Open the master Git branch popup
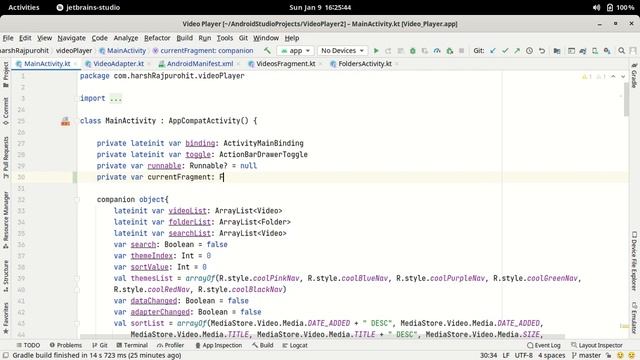Viewport: 640px width, 360px height. 586,355
